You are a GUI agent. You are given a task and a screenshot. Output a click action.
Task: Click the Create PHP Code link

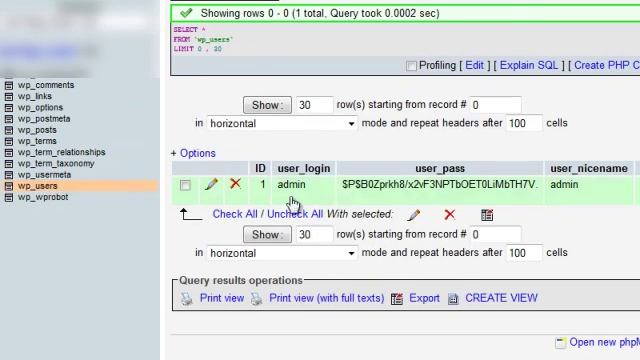click(x=607, y=65)
